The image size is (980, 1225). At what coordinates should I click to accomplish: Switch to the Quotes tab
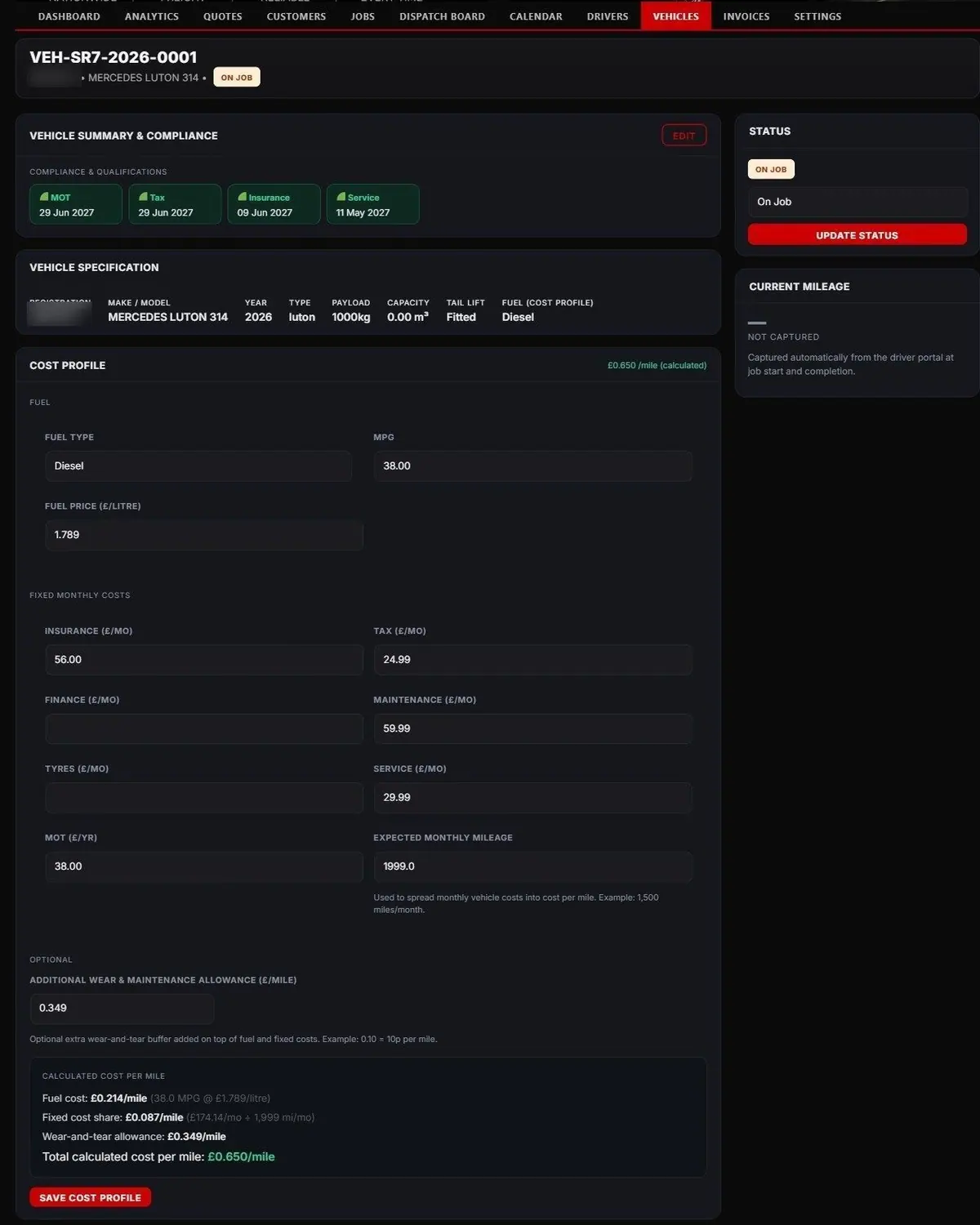point(223,16)
